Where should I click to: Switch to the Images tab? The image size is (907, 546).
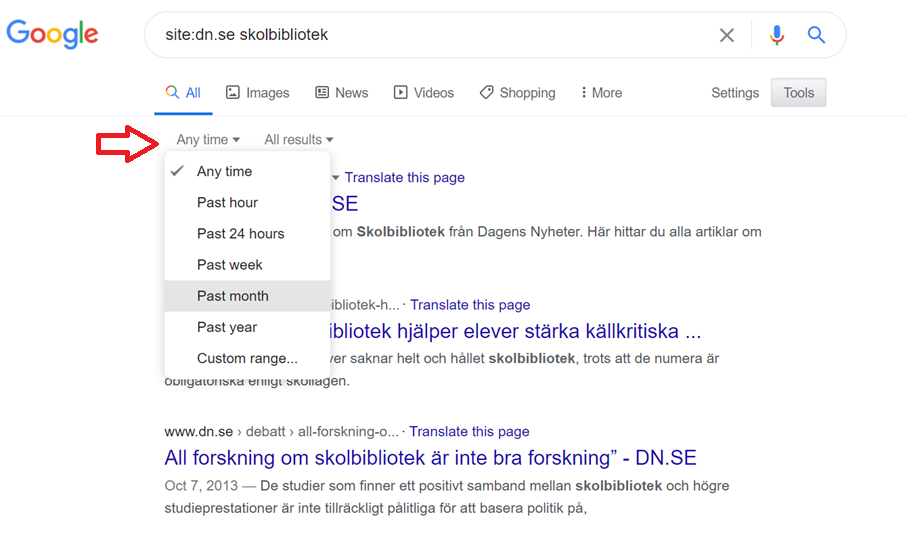[x=257, y=93]
